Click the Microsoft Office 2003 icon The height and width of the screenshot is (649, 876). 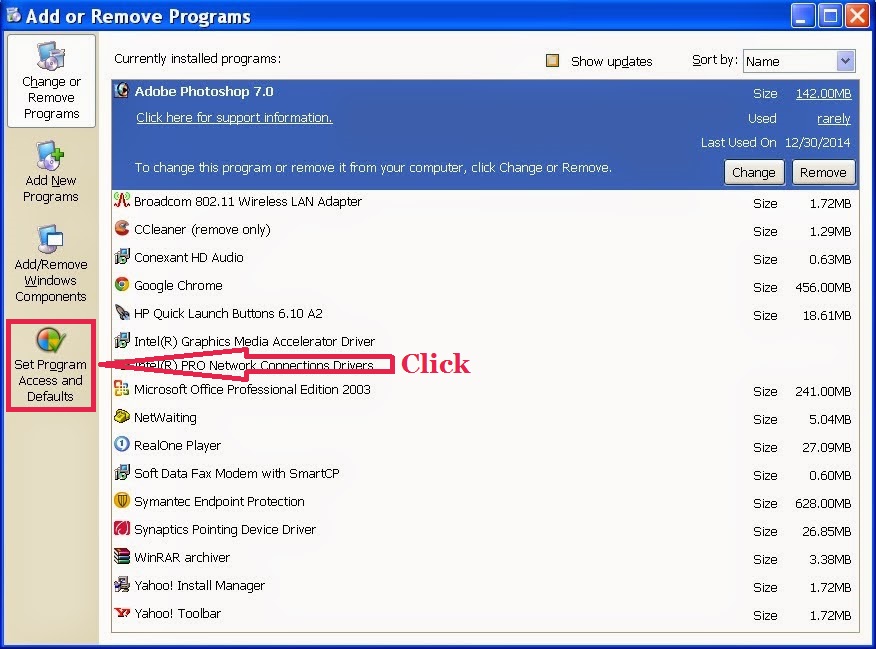tap(122, 388)
